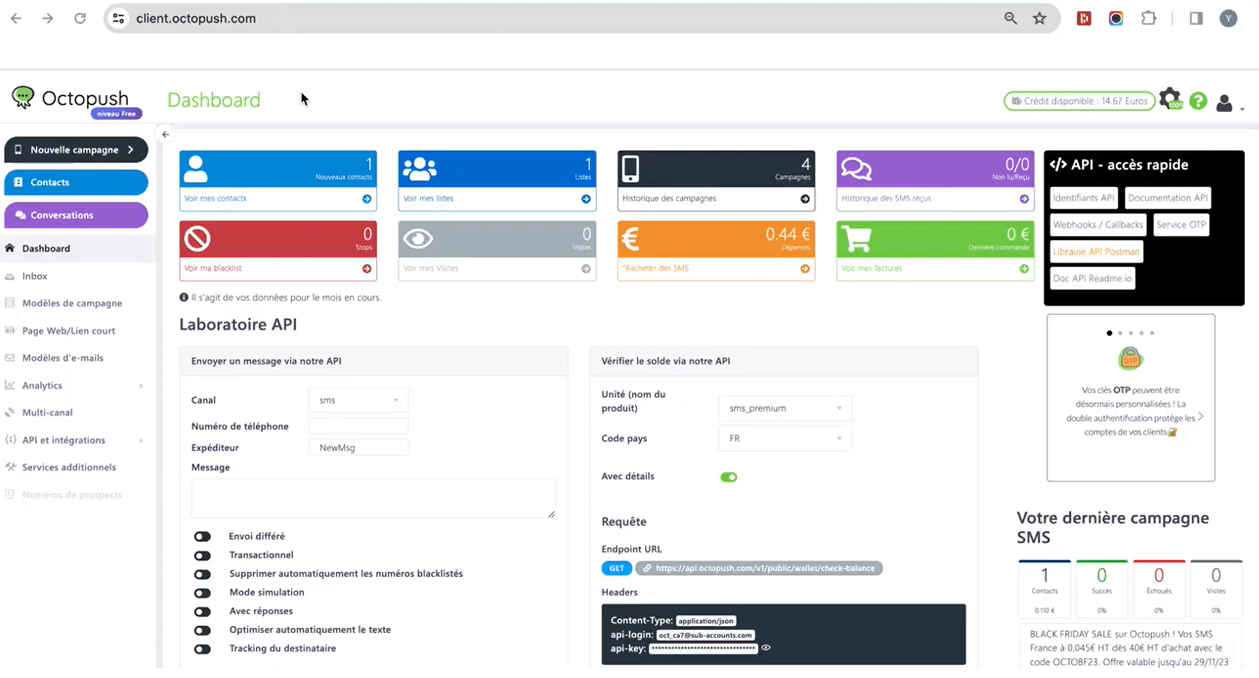Open the API et intégrations menu
Screen dimensions: 1259x678
(66, 439)
